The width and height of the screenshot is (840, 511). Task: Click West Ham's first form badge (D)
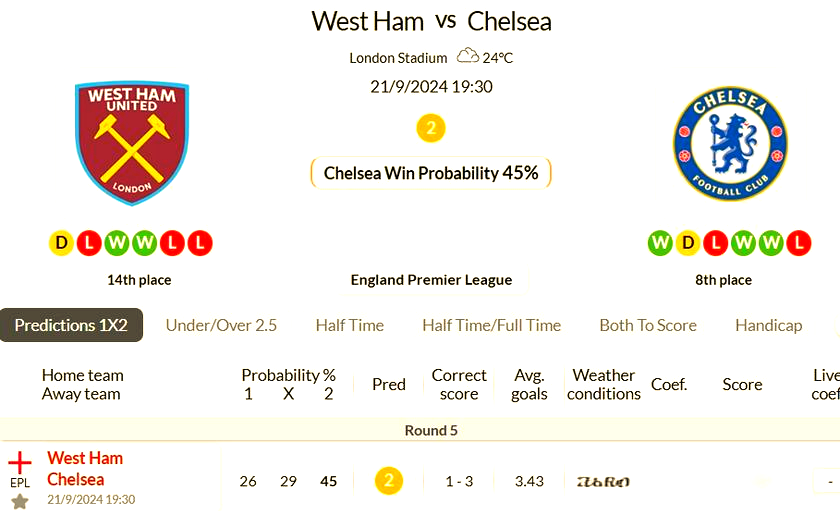(x=61, y=243)
